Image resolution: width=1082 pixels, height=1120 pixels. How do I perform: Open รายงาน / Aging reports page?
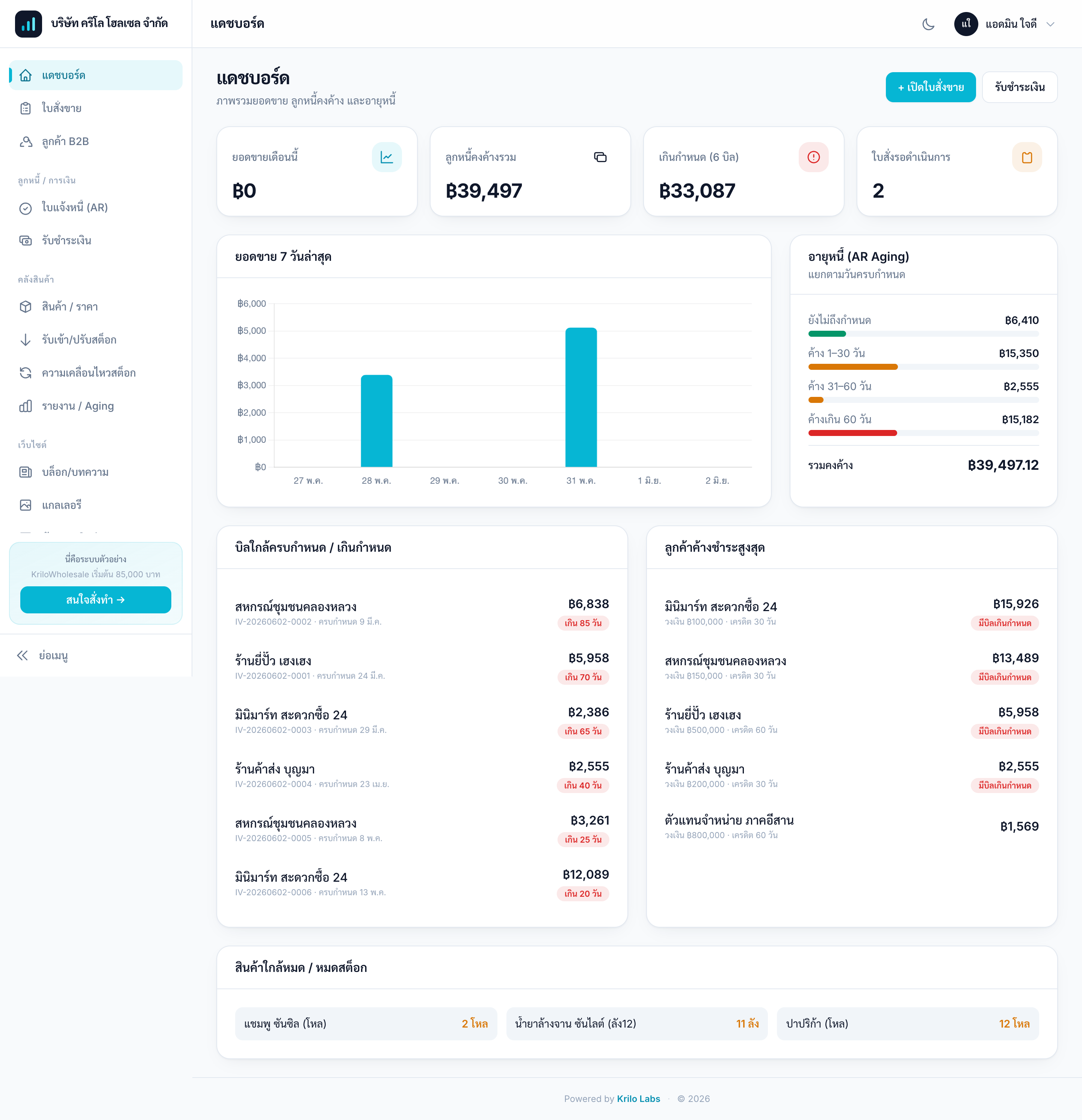[96, 406]
